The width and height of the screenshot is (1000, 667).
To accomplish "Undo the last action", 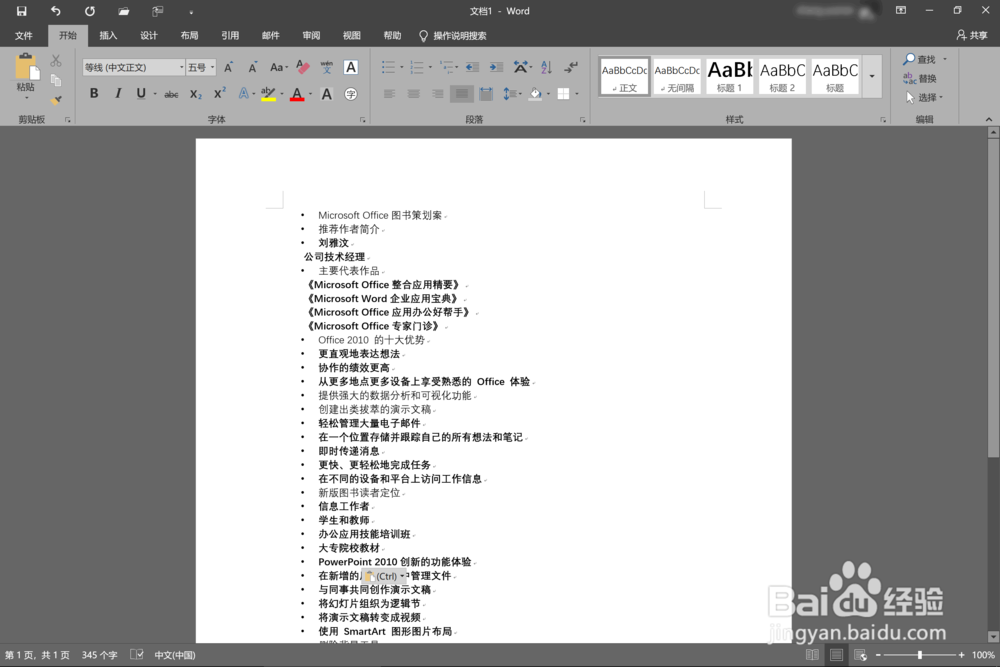I will point(55,11).
